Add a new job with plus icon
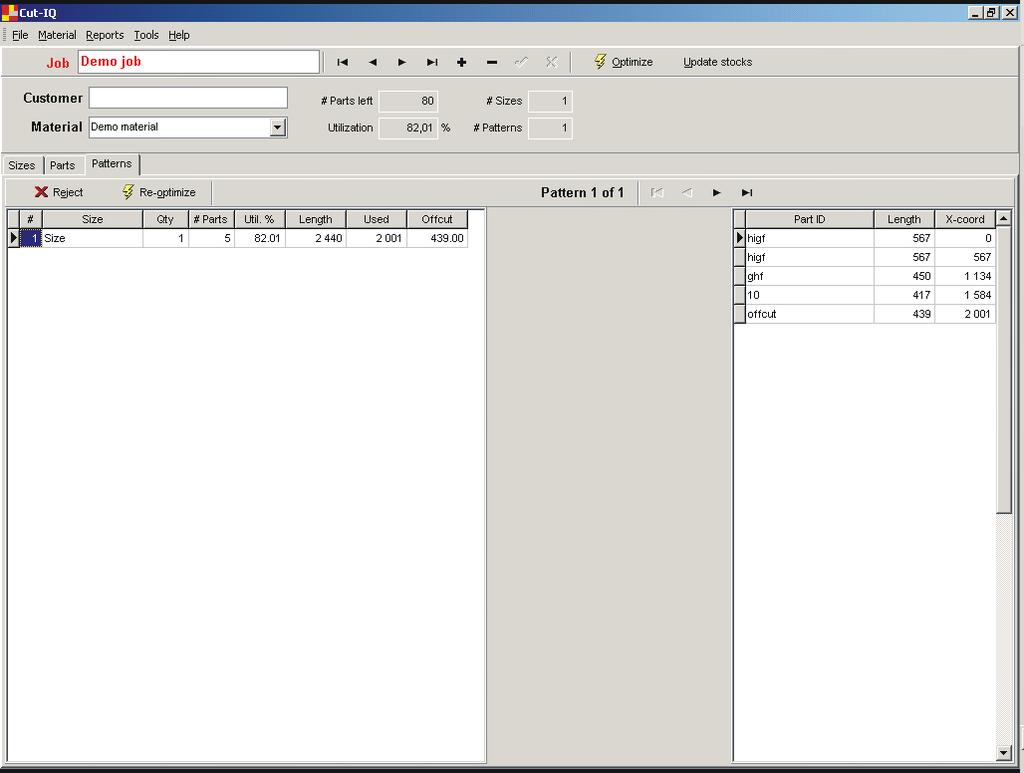1024x773 pixels. click(462, 62)
